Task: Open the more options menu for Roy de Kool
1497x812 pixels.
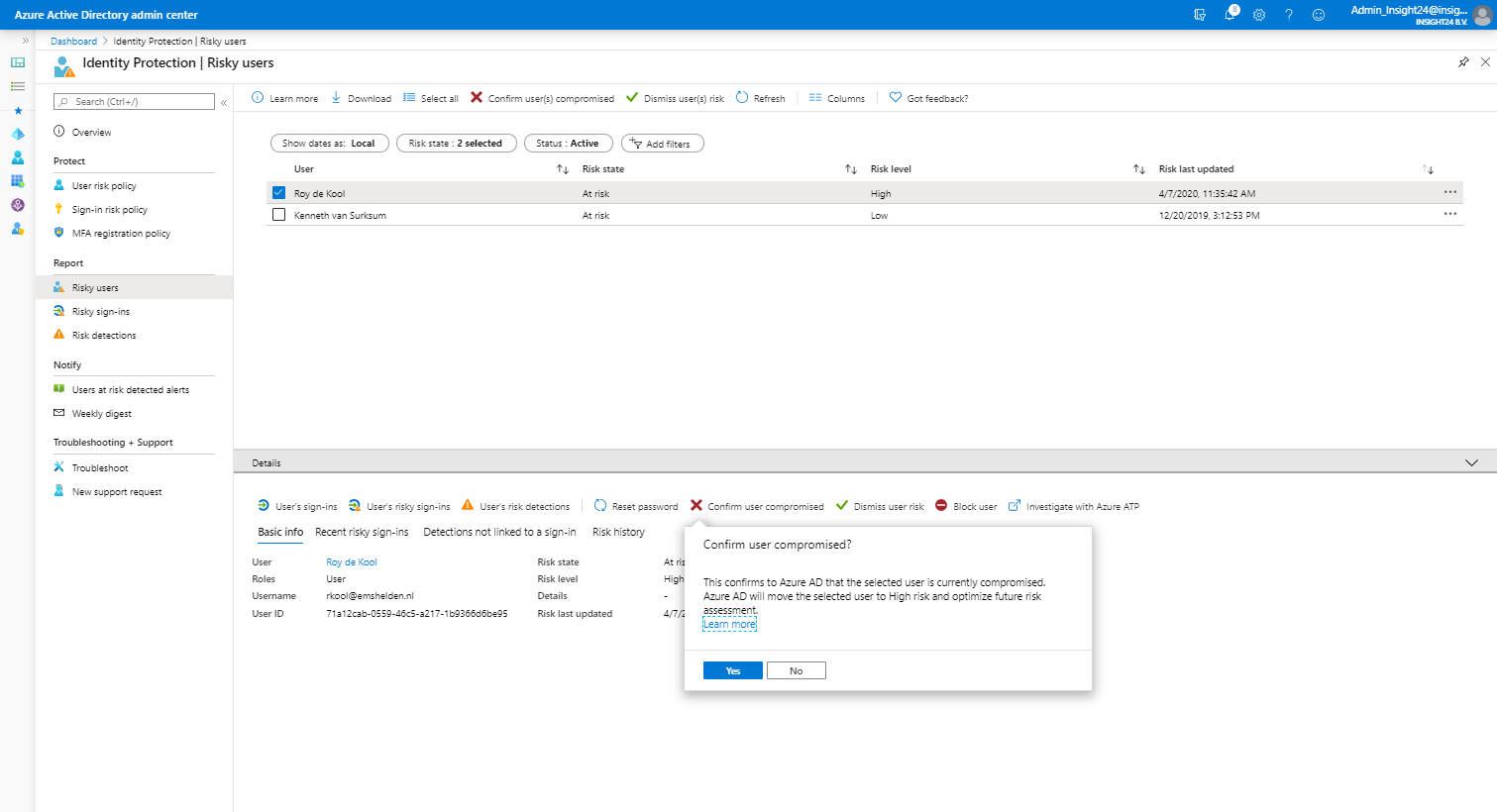Action: click(x=1450, y=192)
